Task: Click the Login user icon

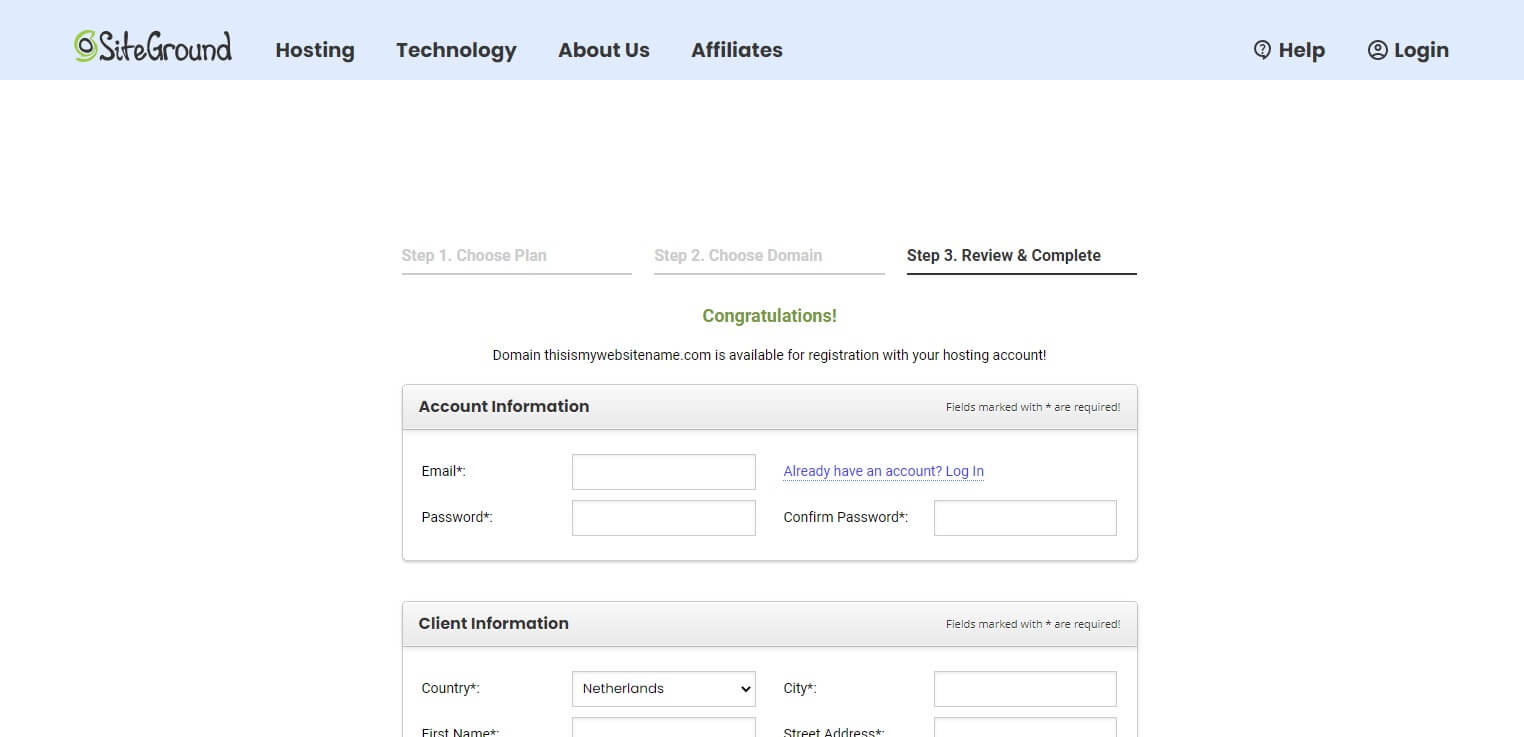Action: 1377,50
